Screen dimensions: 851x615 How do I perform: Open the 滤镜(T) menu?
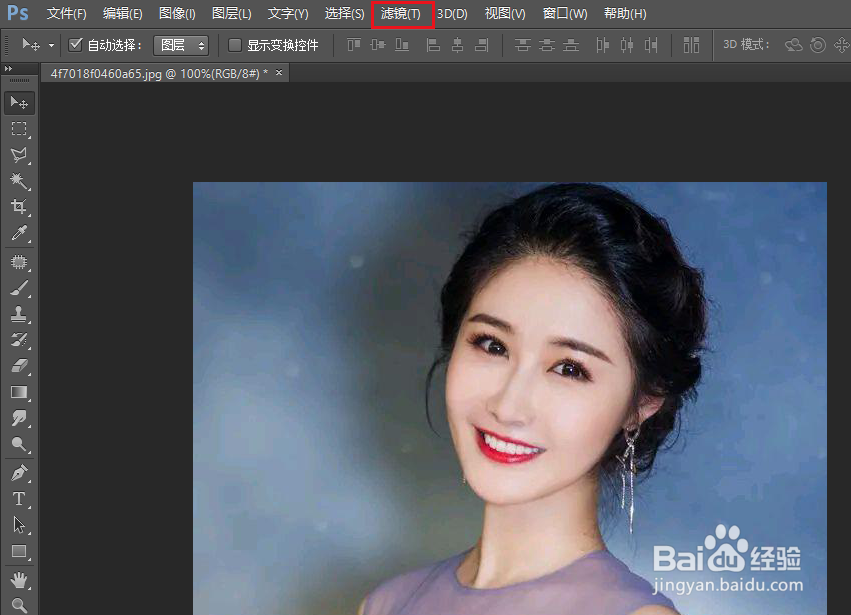[401, 14]
